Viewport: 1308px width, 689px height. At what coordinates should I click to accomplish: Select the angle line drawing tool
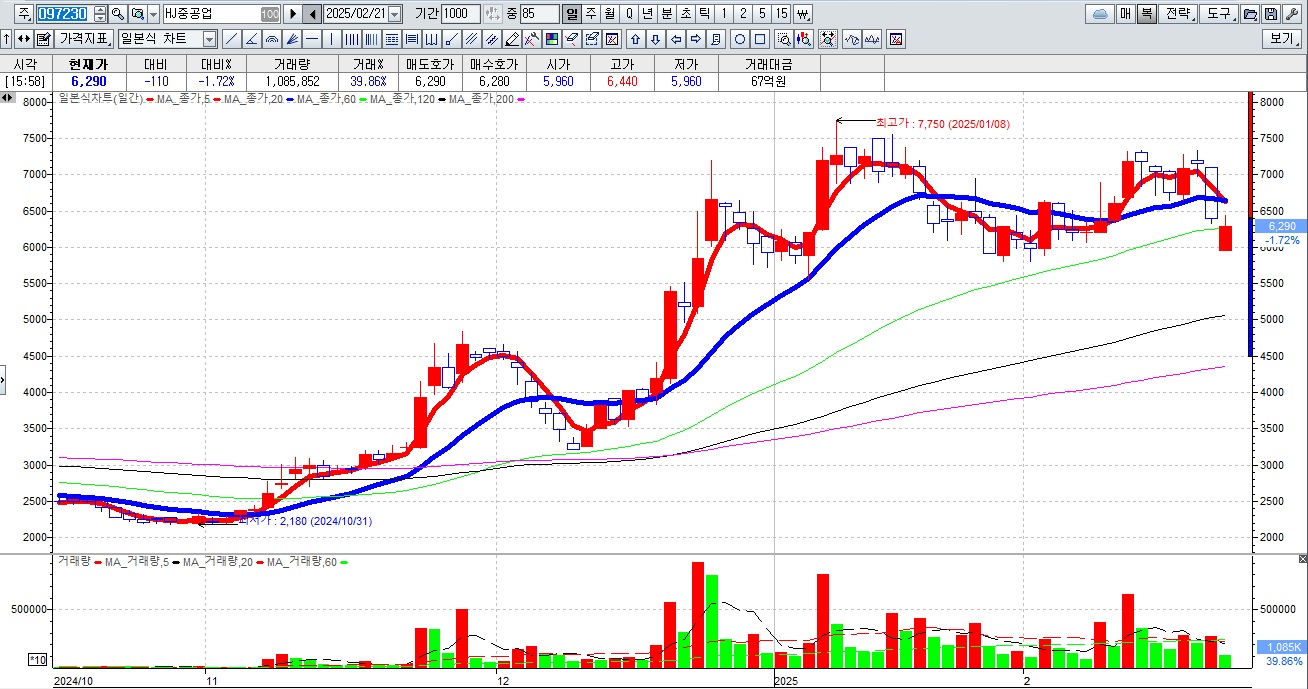[251, 39]
